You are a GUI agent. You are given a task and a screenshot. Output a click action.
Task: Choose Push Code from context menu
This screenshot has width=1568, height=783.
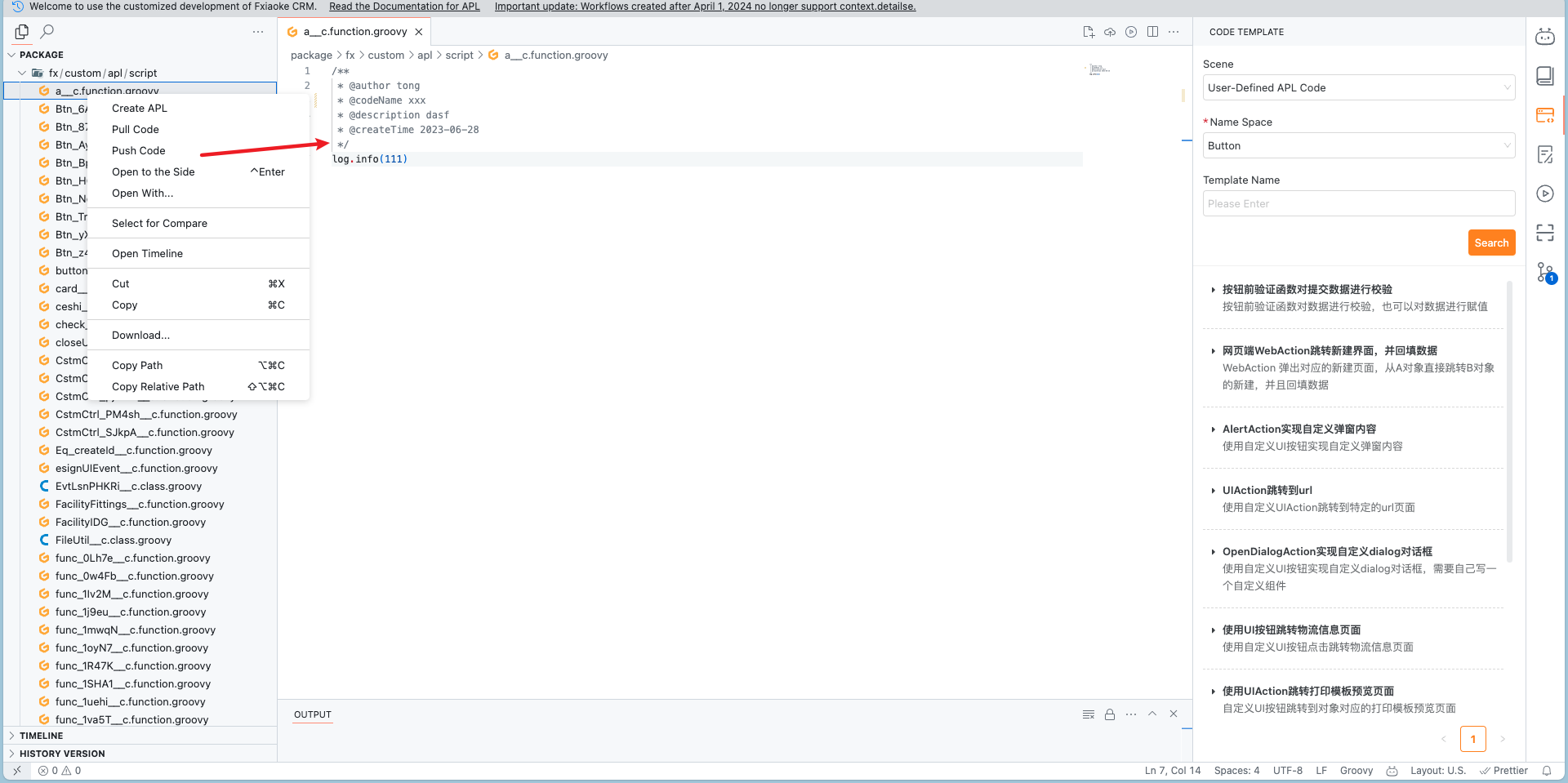(x=139, y=151)
